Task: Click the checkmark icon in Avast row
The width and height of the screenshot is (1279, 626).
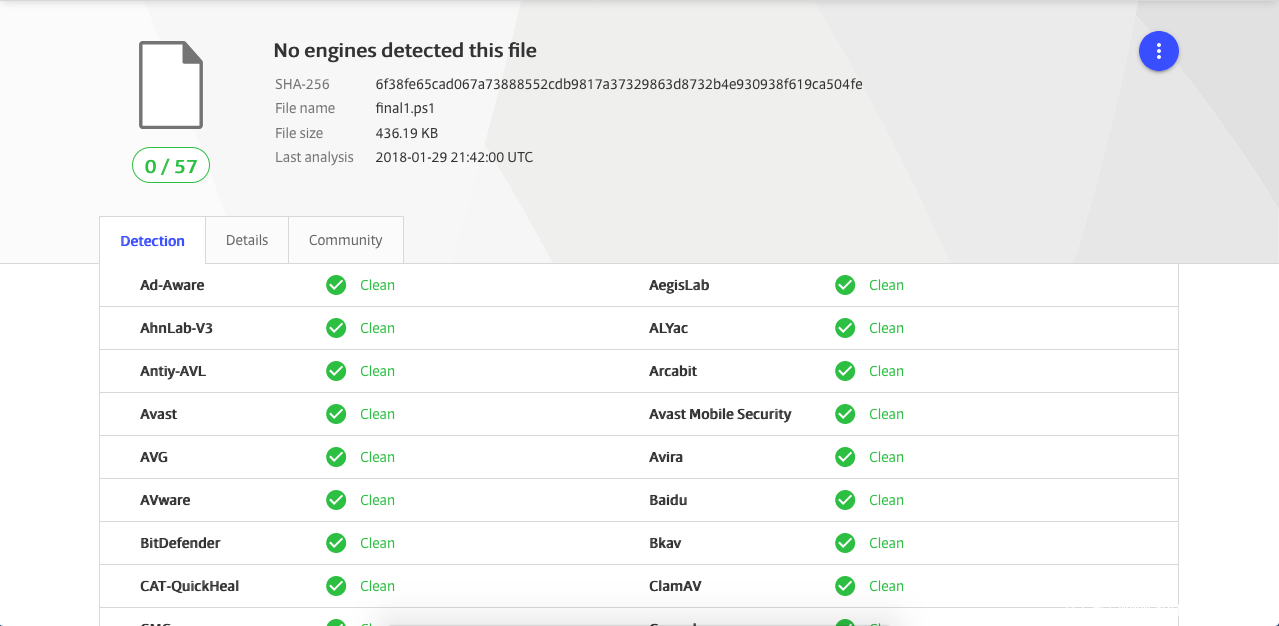Action: (x=336, y=414)
